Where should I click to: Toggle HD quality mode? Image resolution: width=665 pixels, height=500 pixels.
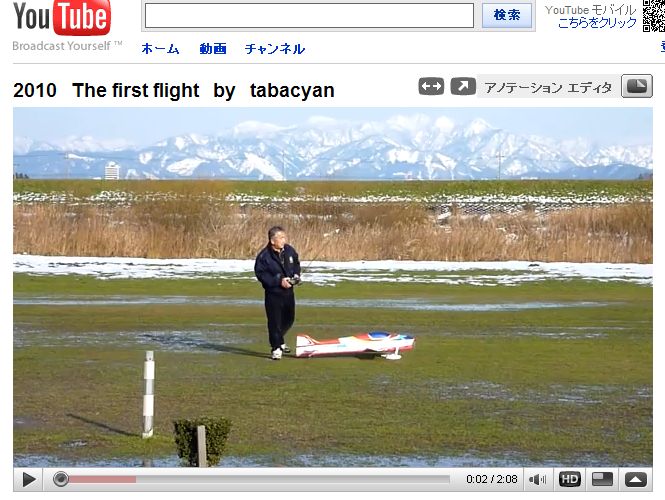pos(569,480)
